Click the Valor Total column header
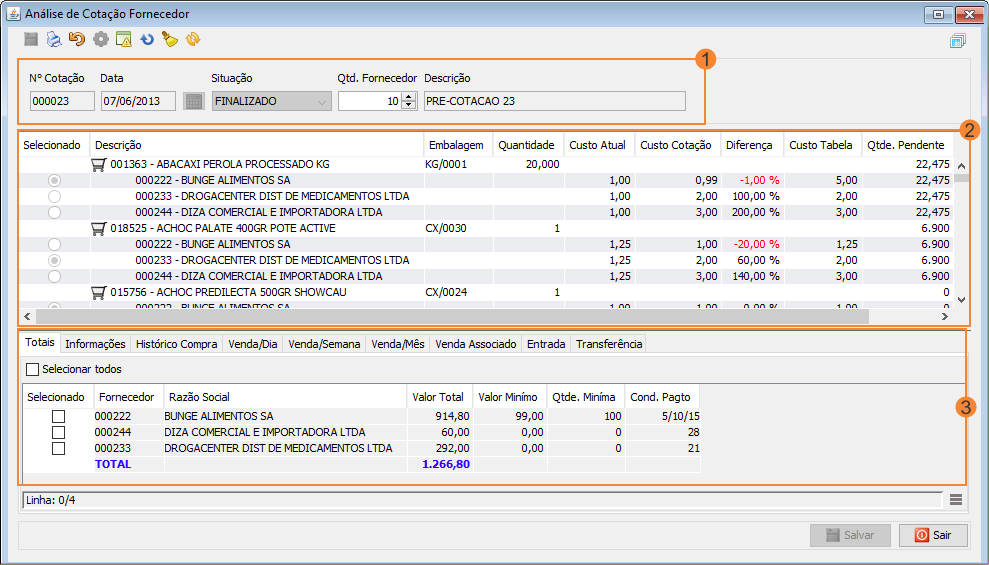Screen dimensions: 989x565 (x=438, y=397)
